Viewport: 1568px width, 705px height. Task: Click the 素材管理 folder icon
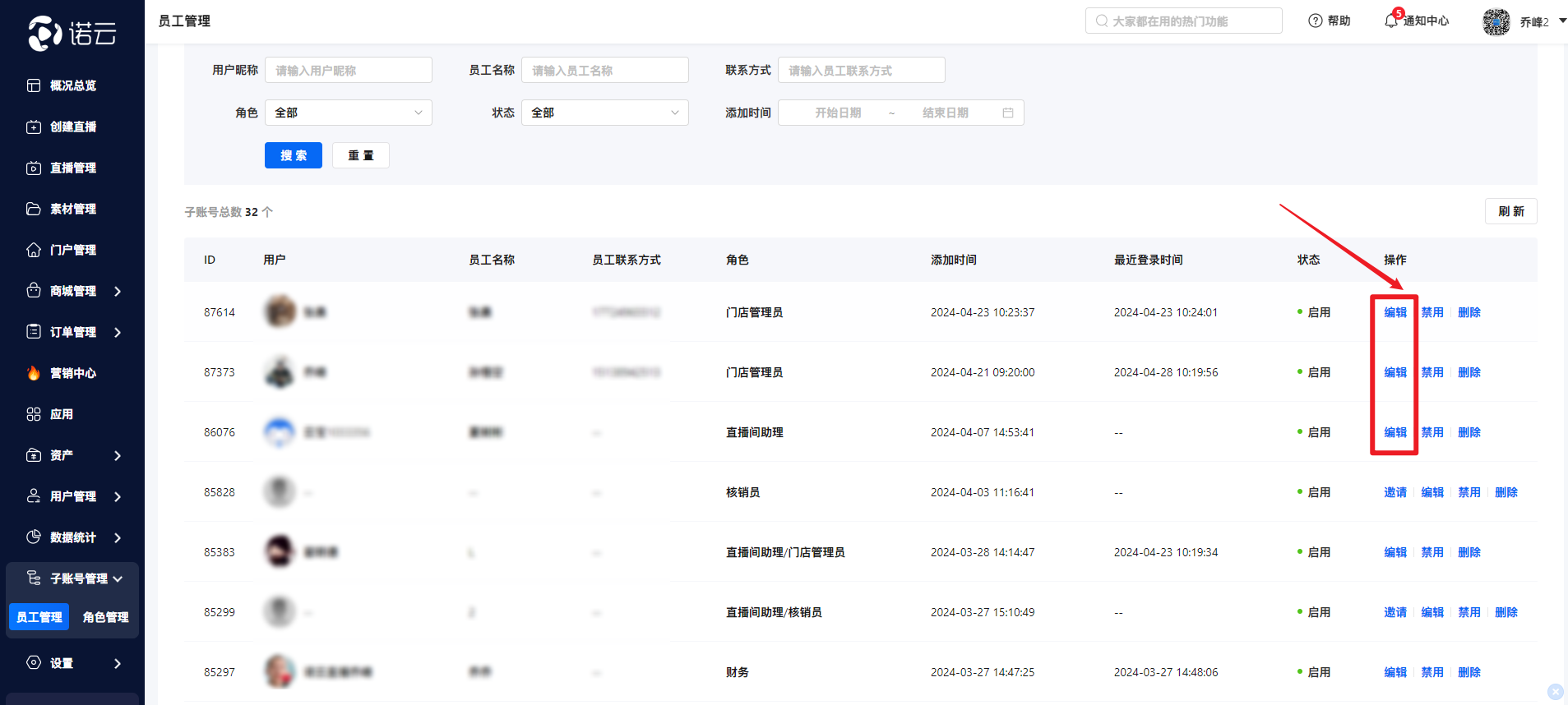pos(34,209)
